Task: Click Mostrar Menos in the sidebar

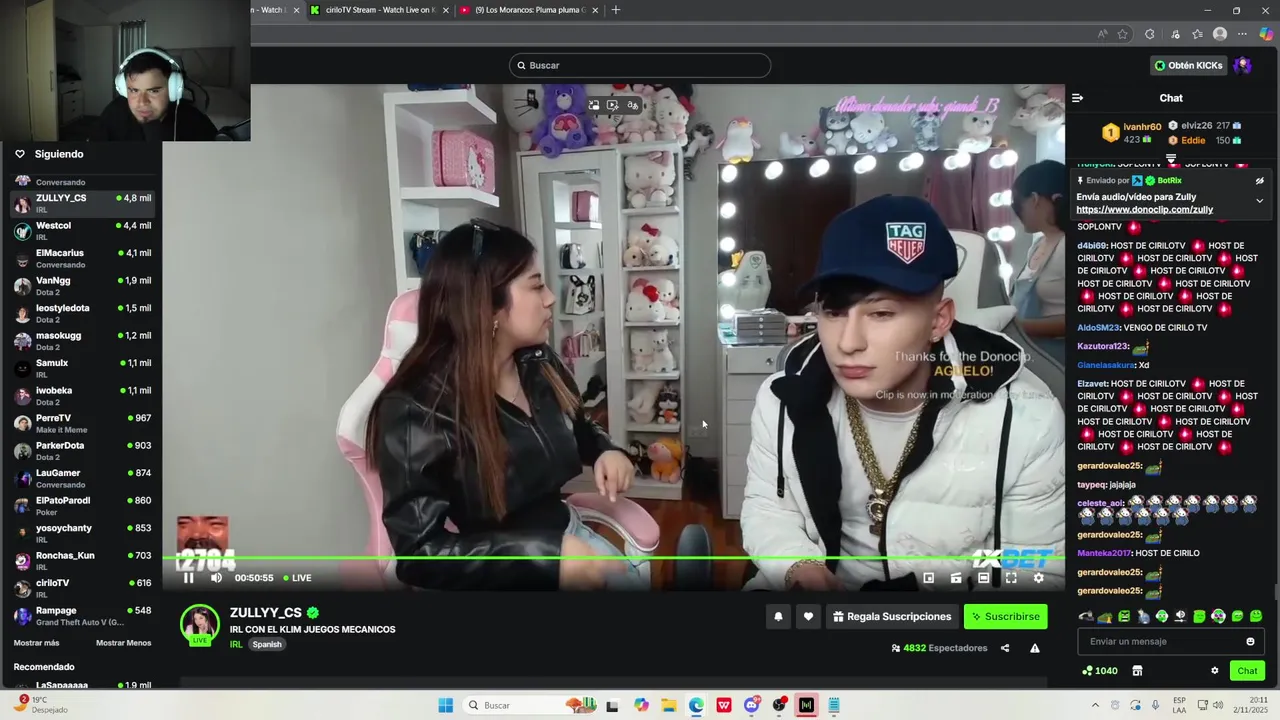Action: click(x=124, y=643)
